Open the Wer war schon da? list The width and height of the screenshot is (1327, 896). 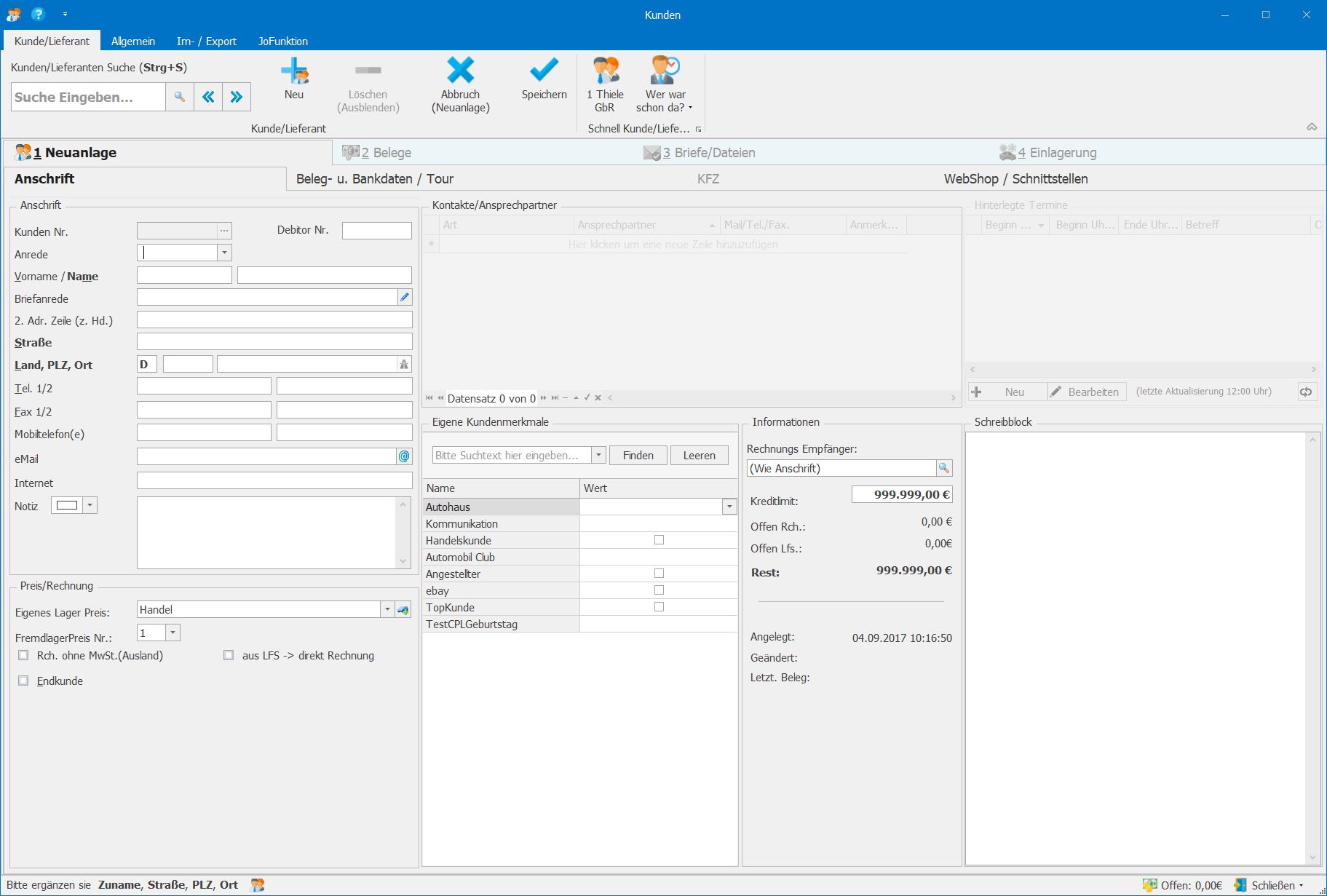coord(665,84)
